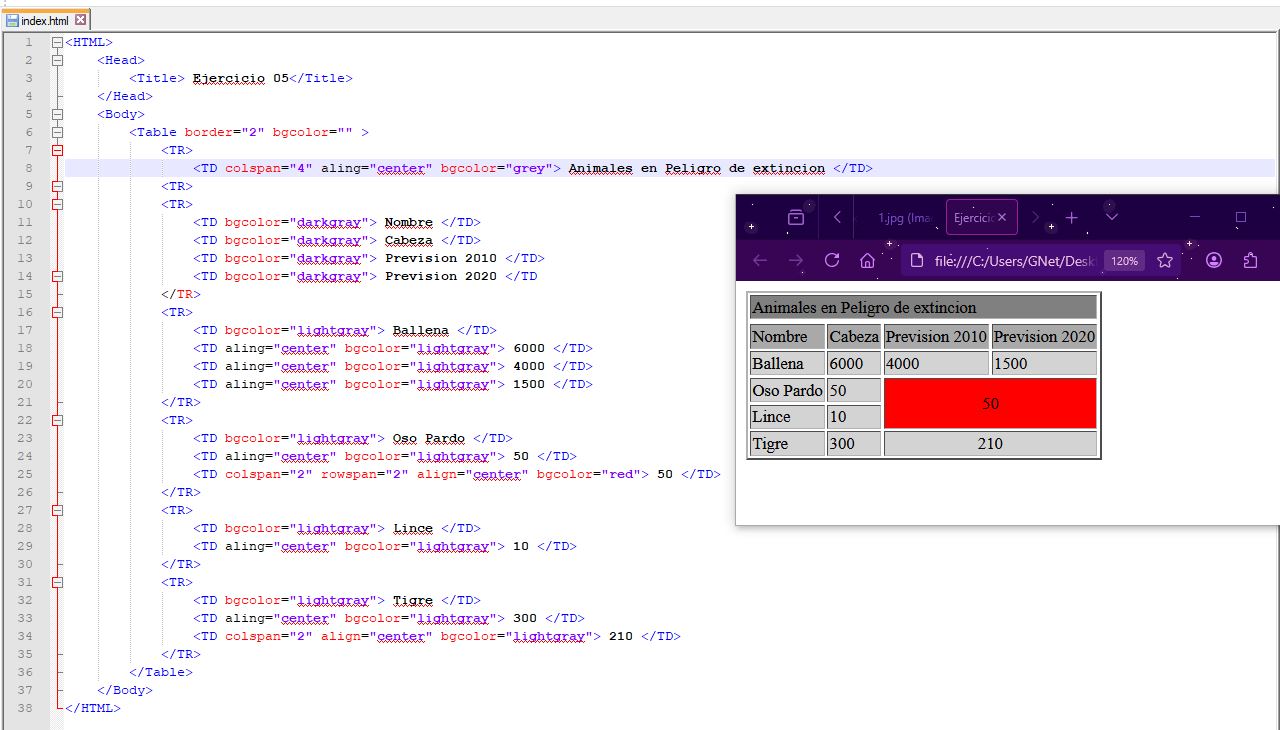Close the index.html editor tab
This screenshot has width=1280, height=730.
pyautogui.click(x=80, y=20)
